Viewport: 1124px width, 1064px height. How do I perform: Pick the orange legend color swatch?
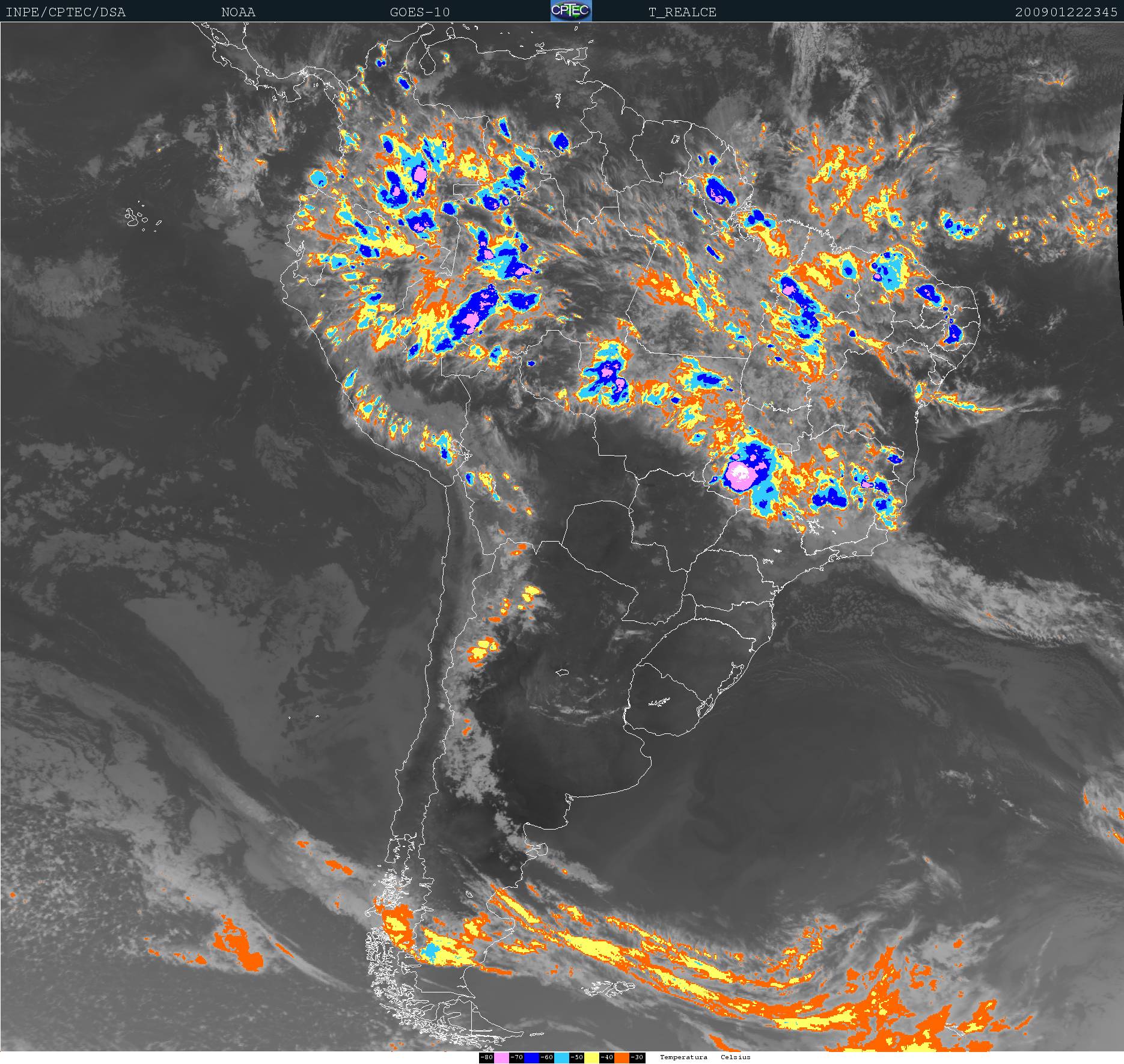[x=622, y=1057]
